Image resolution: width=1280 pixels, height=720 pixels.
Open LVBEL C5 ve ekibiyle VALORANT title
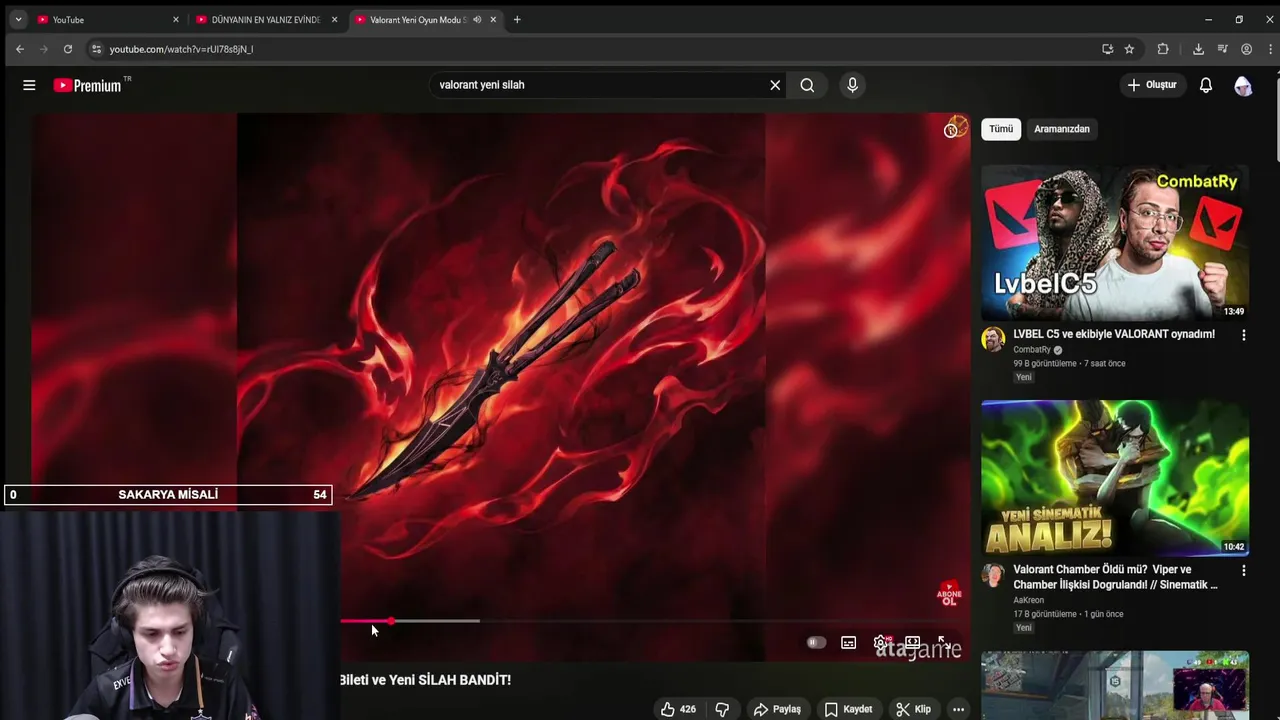tap(1114, 334)
